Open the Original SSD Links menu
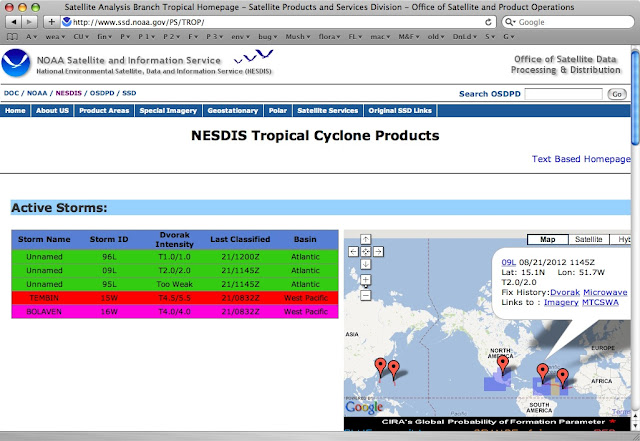This screenshot has height=441, width=640. pyautogui.click(x=400, y=111)
